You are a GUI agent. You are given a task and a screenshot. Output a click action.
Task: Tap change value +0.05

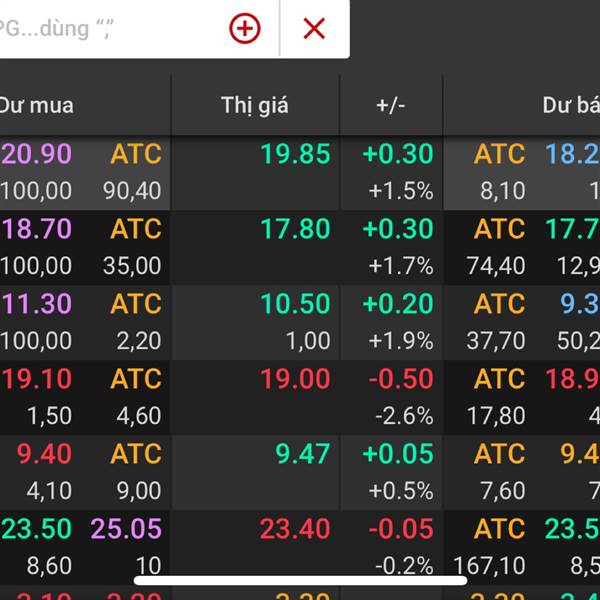[398, 454]
